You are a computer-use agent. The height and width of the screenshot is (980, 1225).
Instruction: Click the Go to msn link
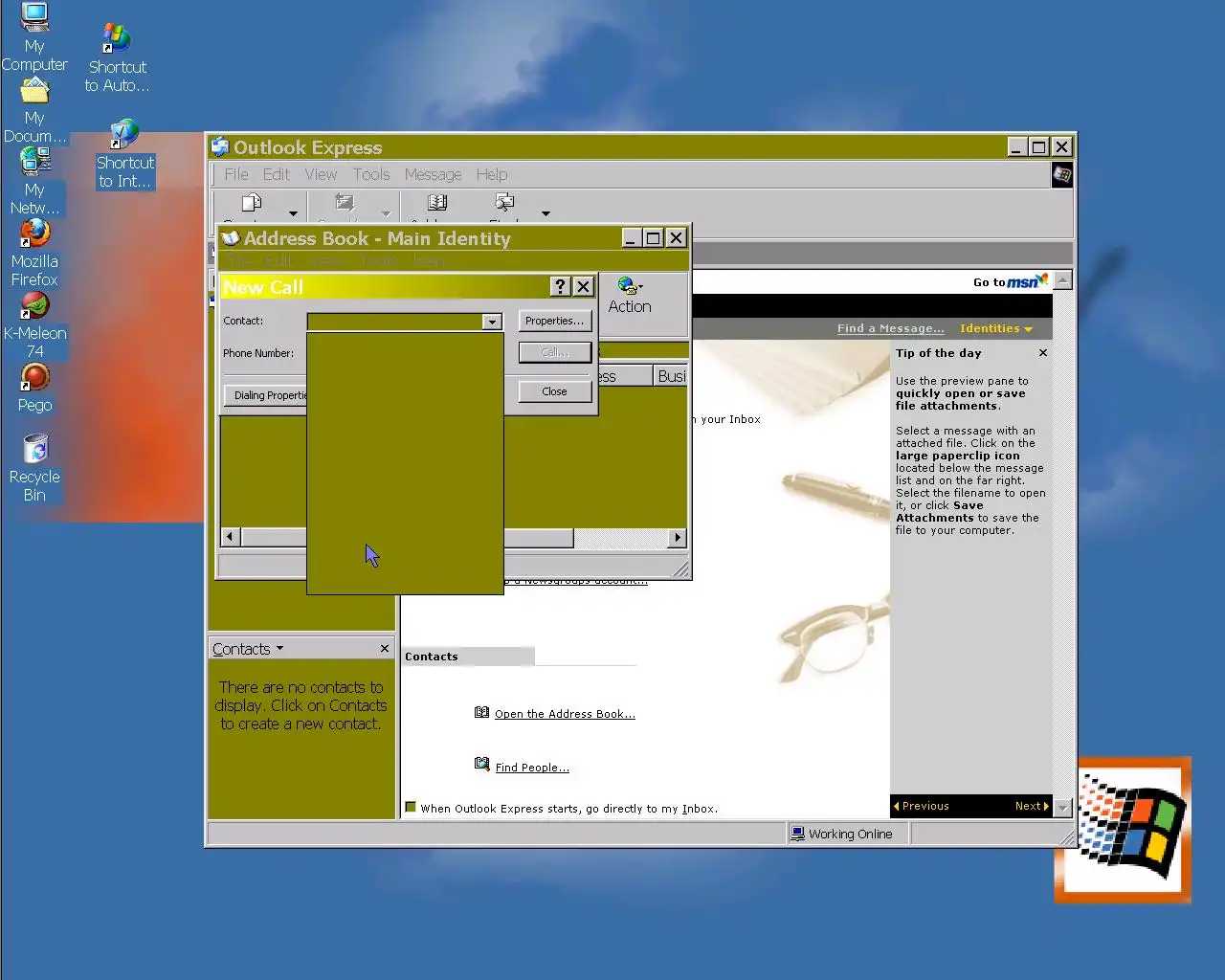pyautogui.click(x=1010, y=281)
